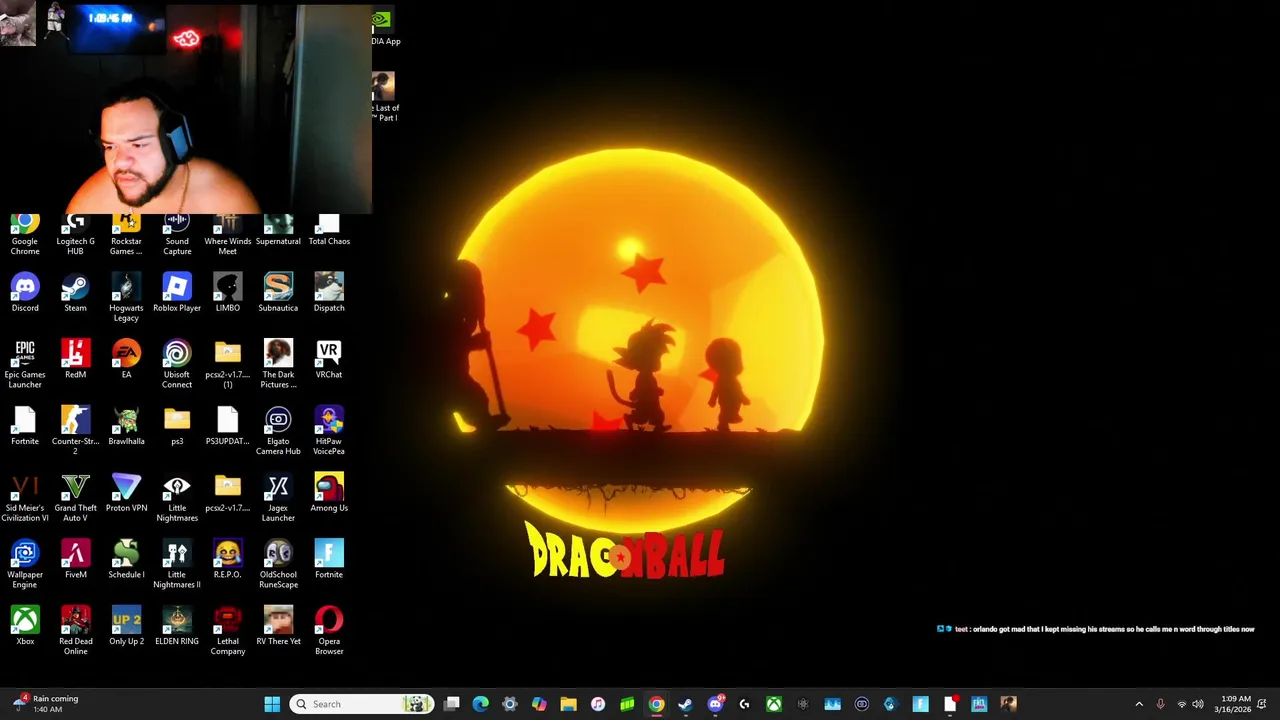Image resolution: width=1280 pixels, height=720 pixels.
Task: Open Roblox Player desktop icon
Action: 177,293
